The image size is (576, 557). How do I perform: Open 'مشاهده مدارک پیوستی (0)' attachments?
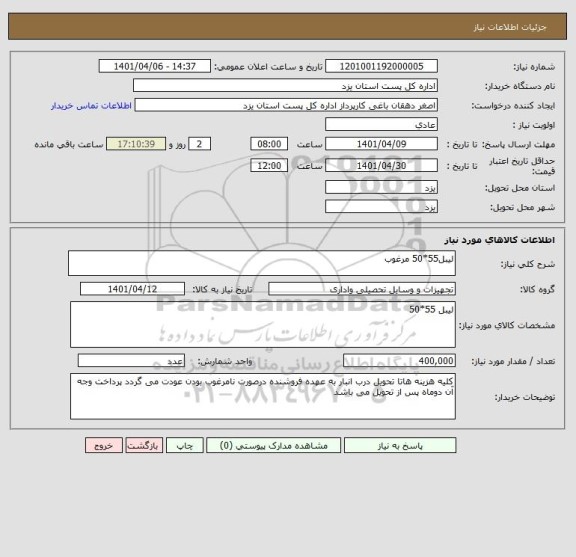pyautogui.click(x=274, y=445)
